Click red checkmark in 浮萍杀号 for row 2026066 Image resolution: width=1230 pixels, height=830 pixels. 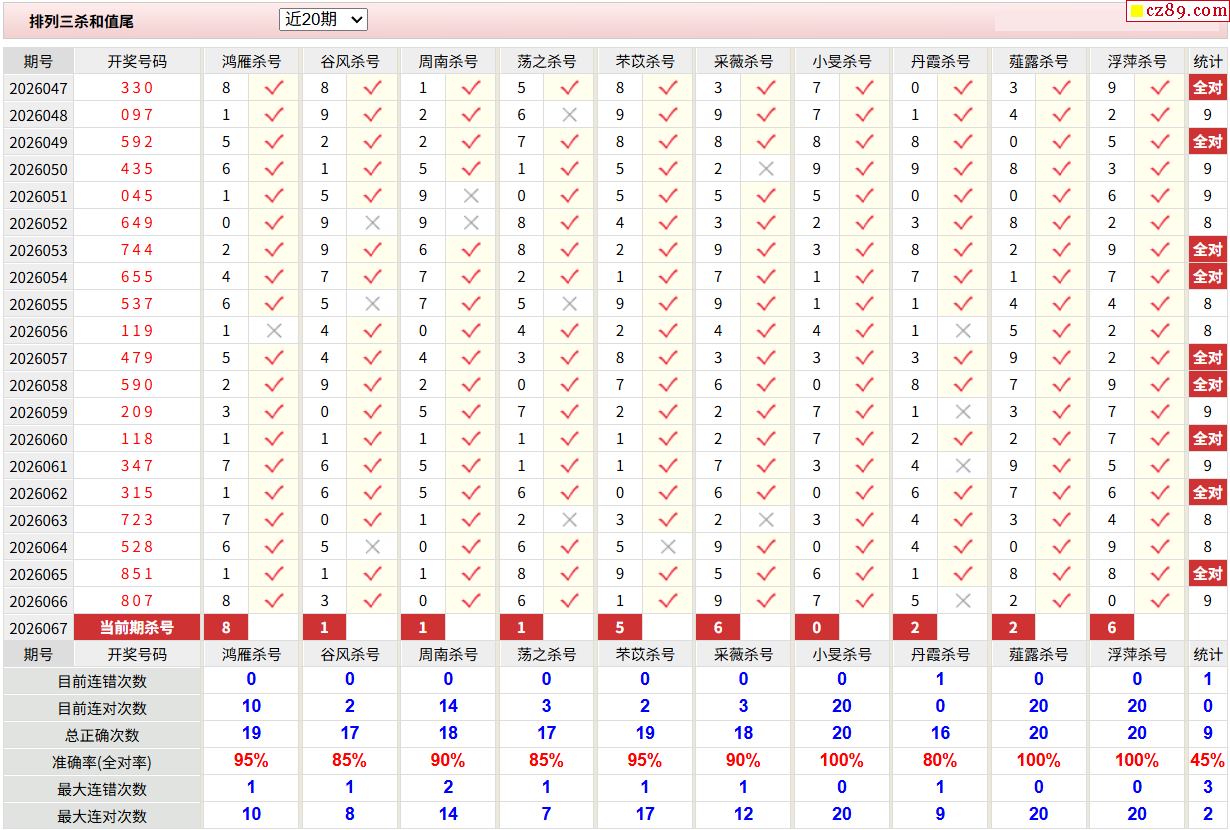[x=1160, y=601]
